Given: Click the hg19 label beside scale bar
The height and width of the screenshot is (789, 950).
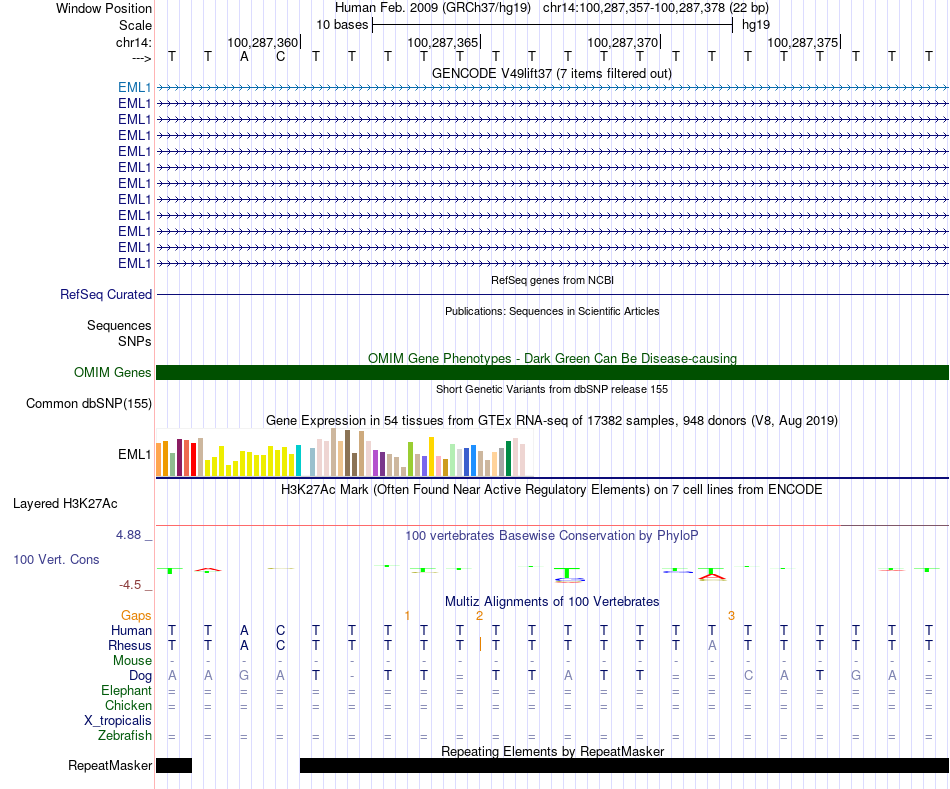Looking at the screenshot, I should click(756, 25).
